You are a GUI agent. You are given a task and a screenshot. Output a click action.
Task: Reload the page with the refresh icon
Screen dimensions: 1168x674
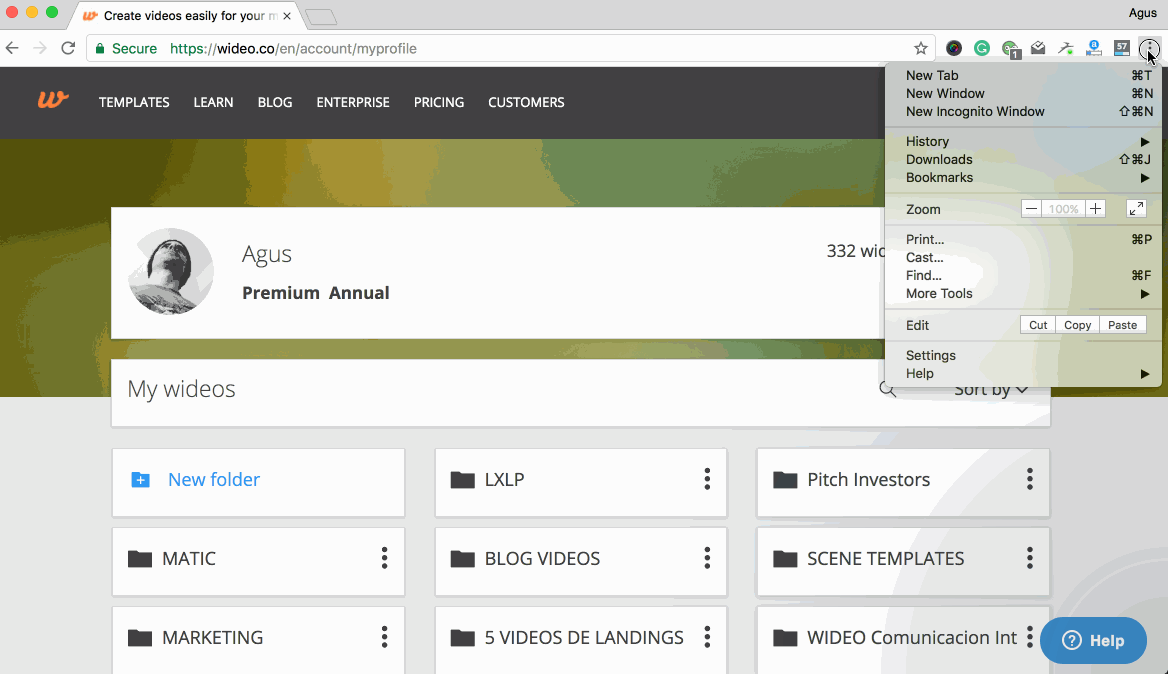(68, 48)
